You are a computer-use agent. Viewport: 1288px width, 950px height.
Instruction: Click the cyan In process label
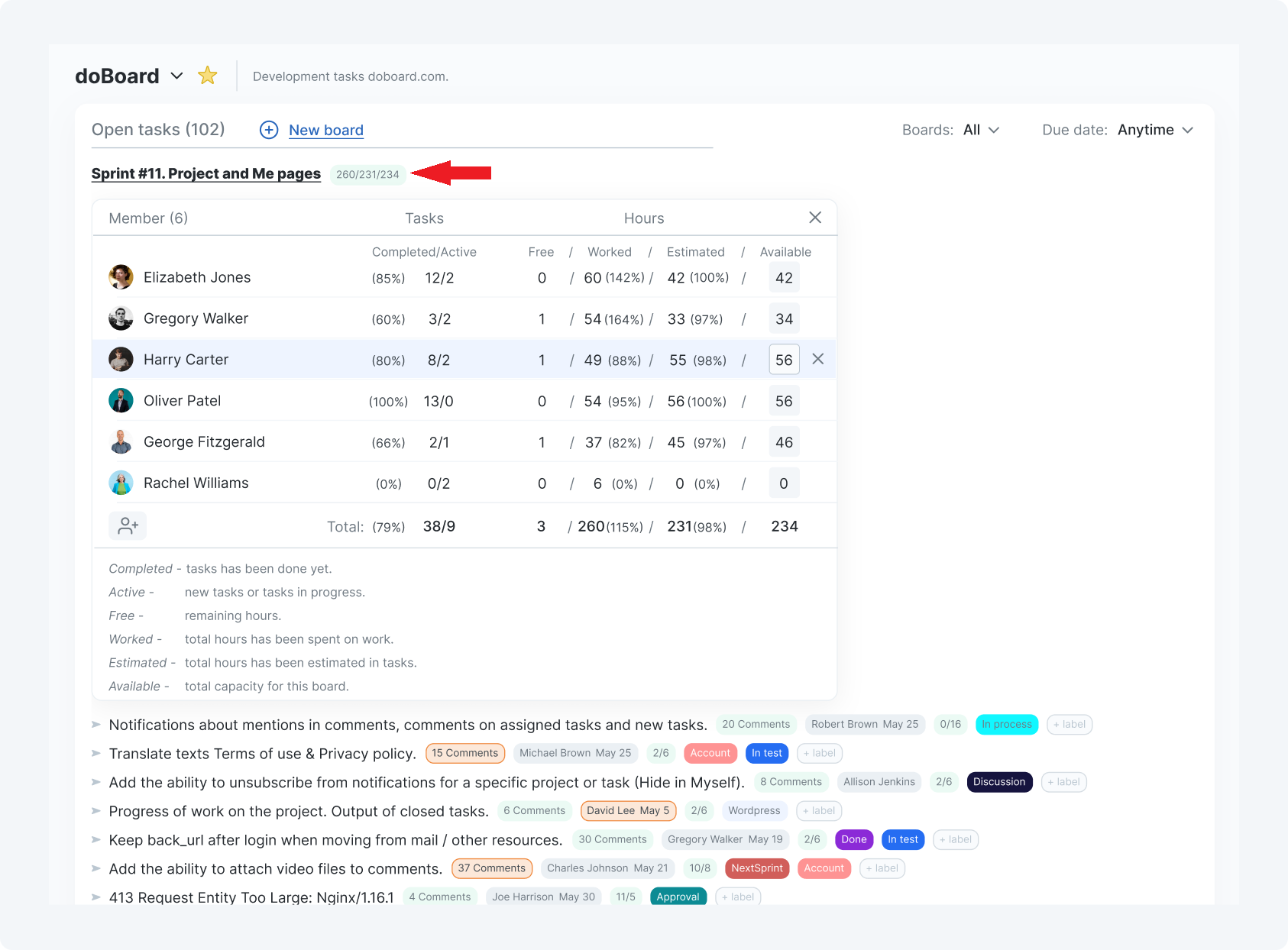click(x=1006, y=725)
